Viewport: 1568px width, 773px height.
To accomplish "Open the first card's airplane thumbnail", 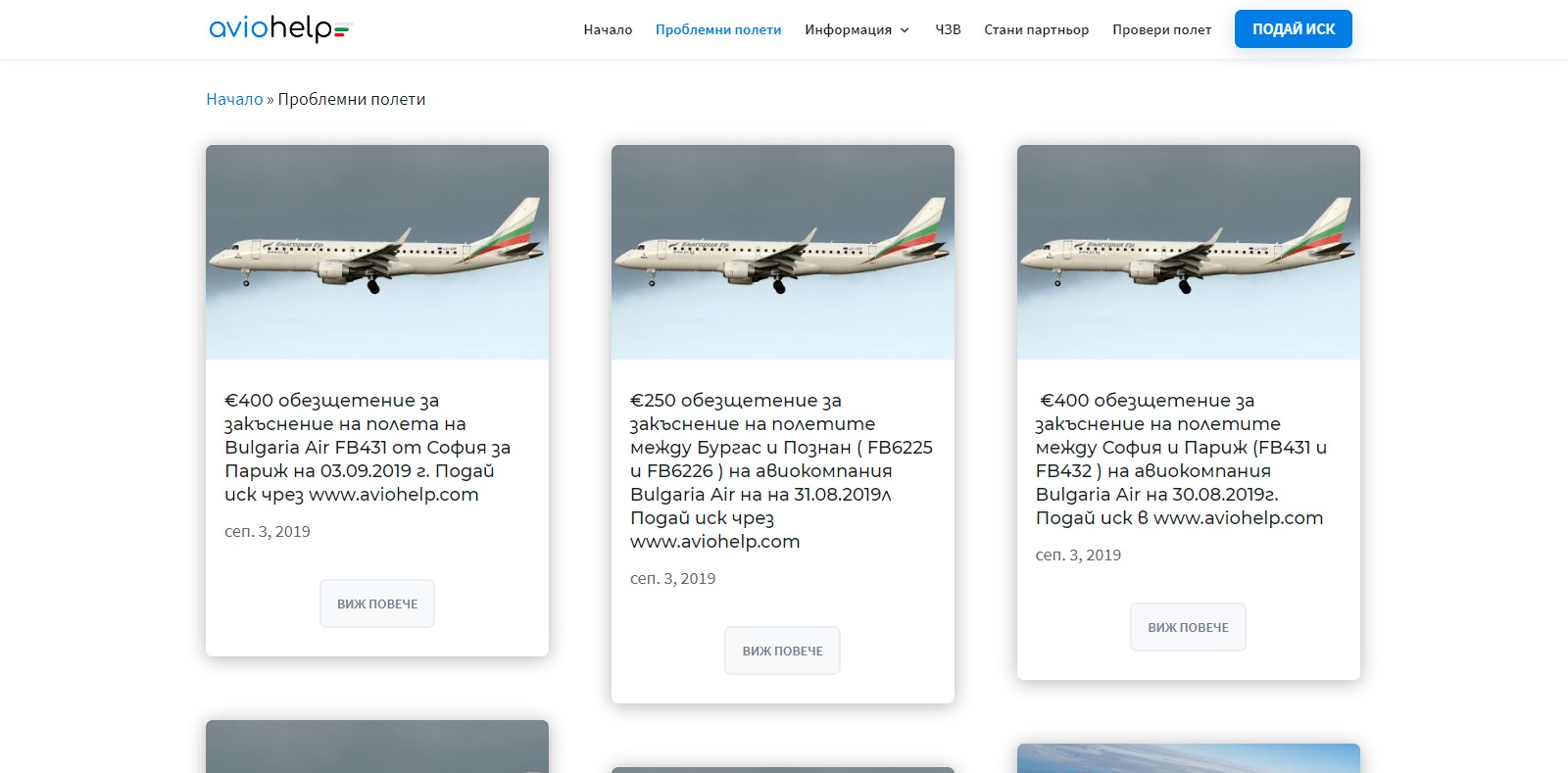I will pyautogui.click(x=377, y=252).
